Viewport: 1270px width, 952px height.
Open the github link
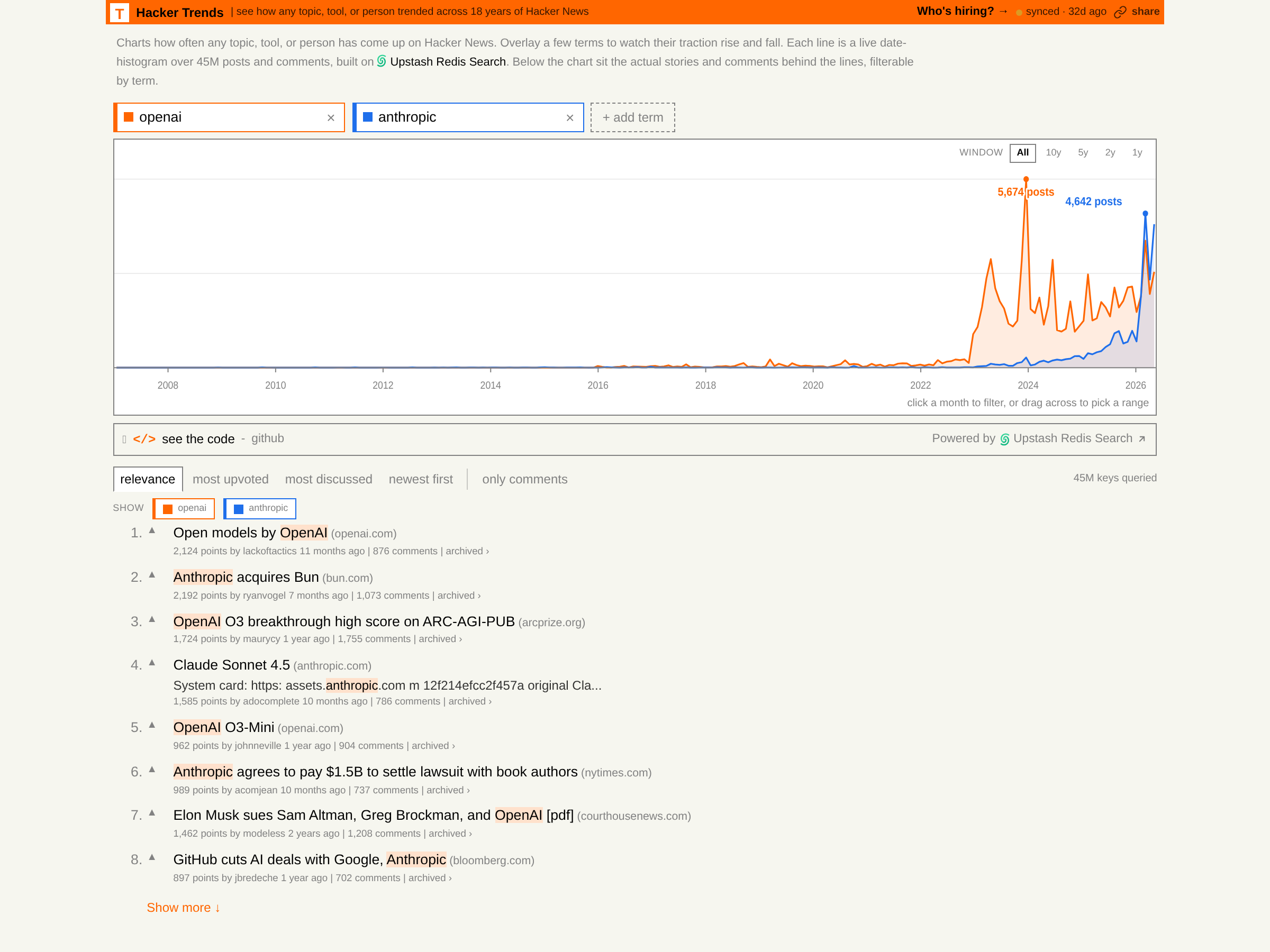[x=268, y=438]
